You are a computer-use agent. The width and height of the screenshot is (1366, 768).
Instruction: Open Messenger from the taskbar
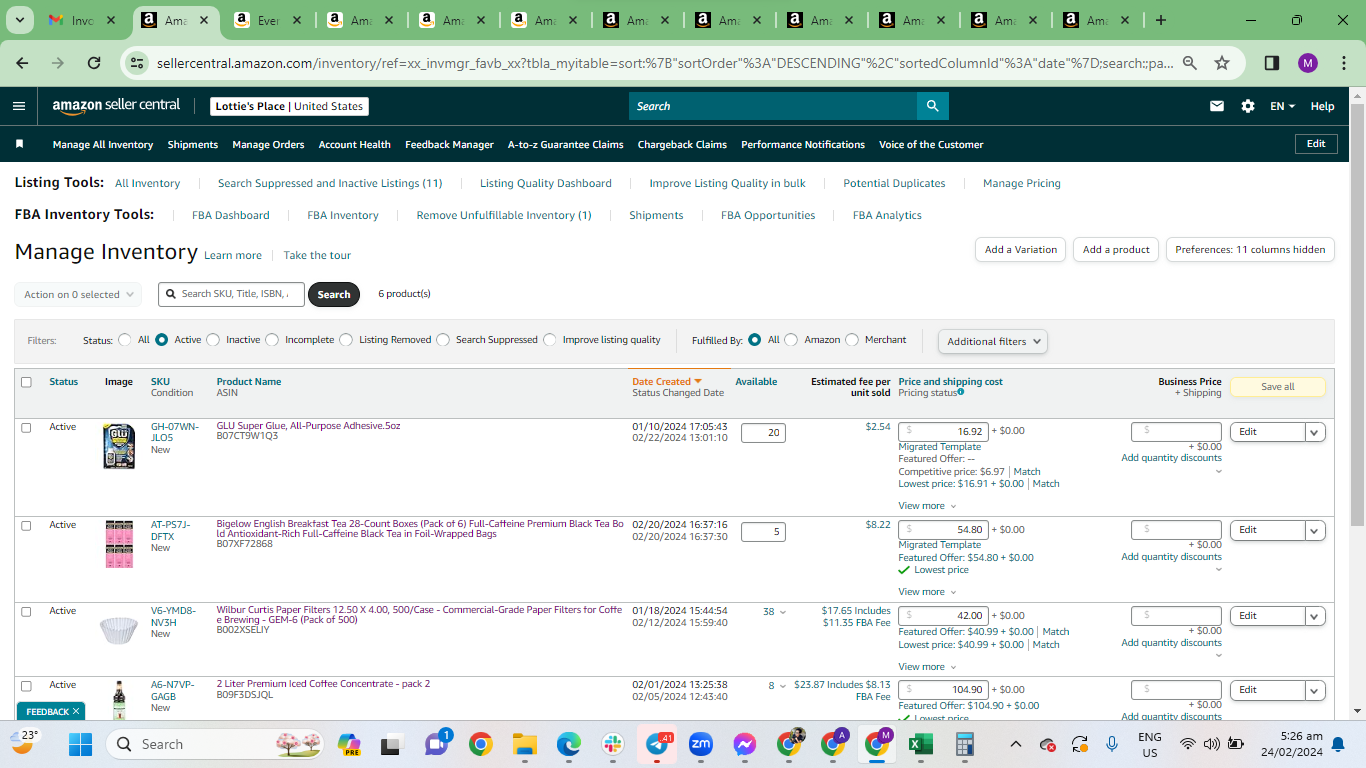tap(745, 744)
